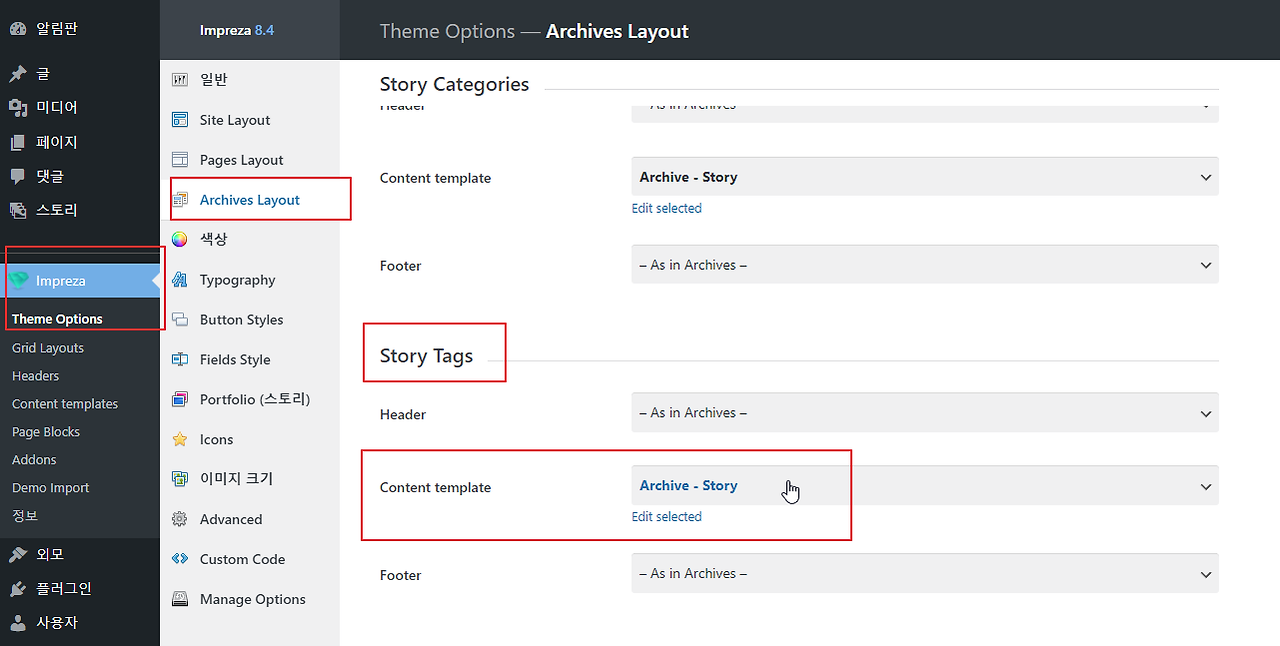Click Edit selected under Story Tags
The image size is (1280, 646).
(x=667, y=517)
